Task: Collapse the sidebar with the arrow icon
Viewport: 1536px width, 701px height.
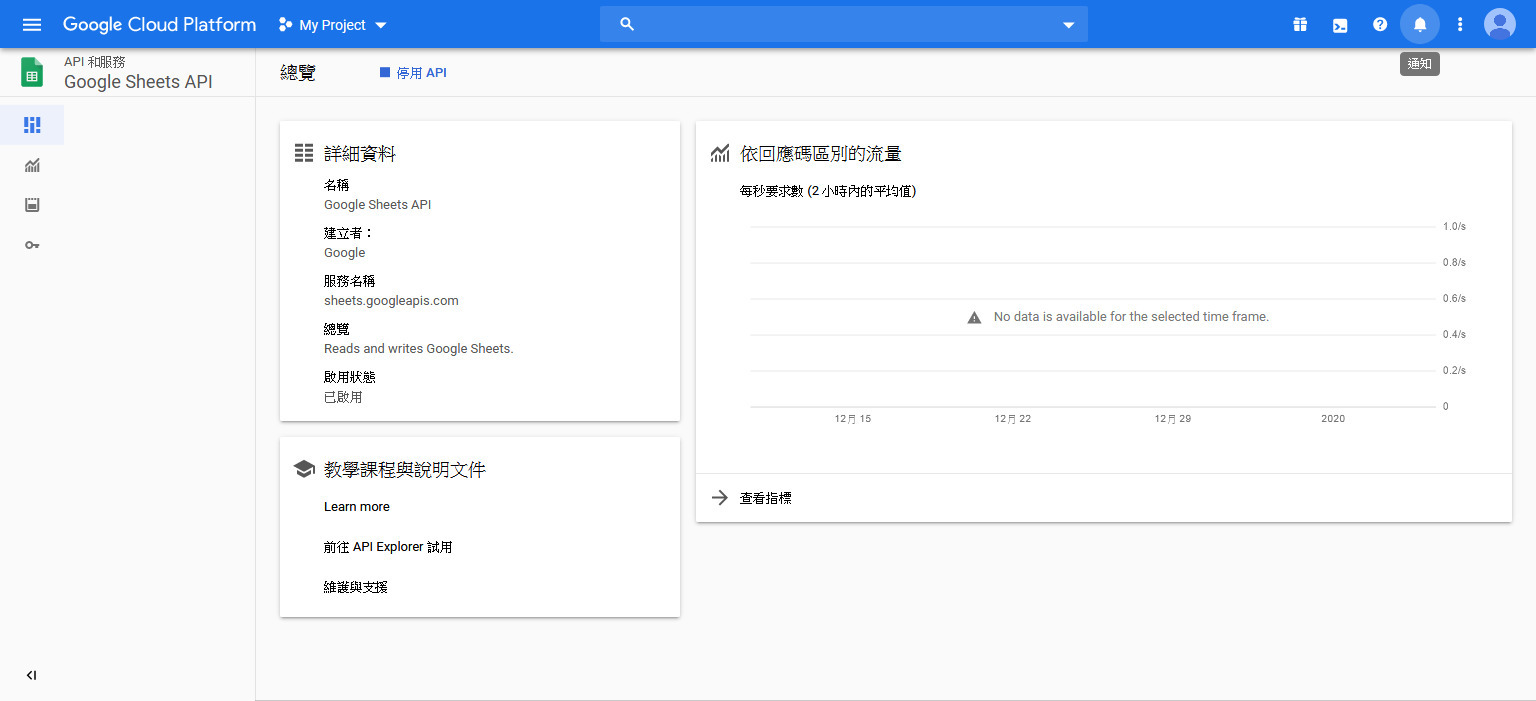Action: [x=31, y=675]
